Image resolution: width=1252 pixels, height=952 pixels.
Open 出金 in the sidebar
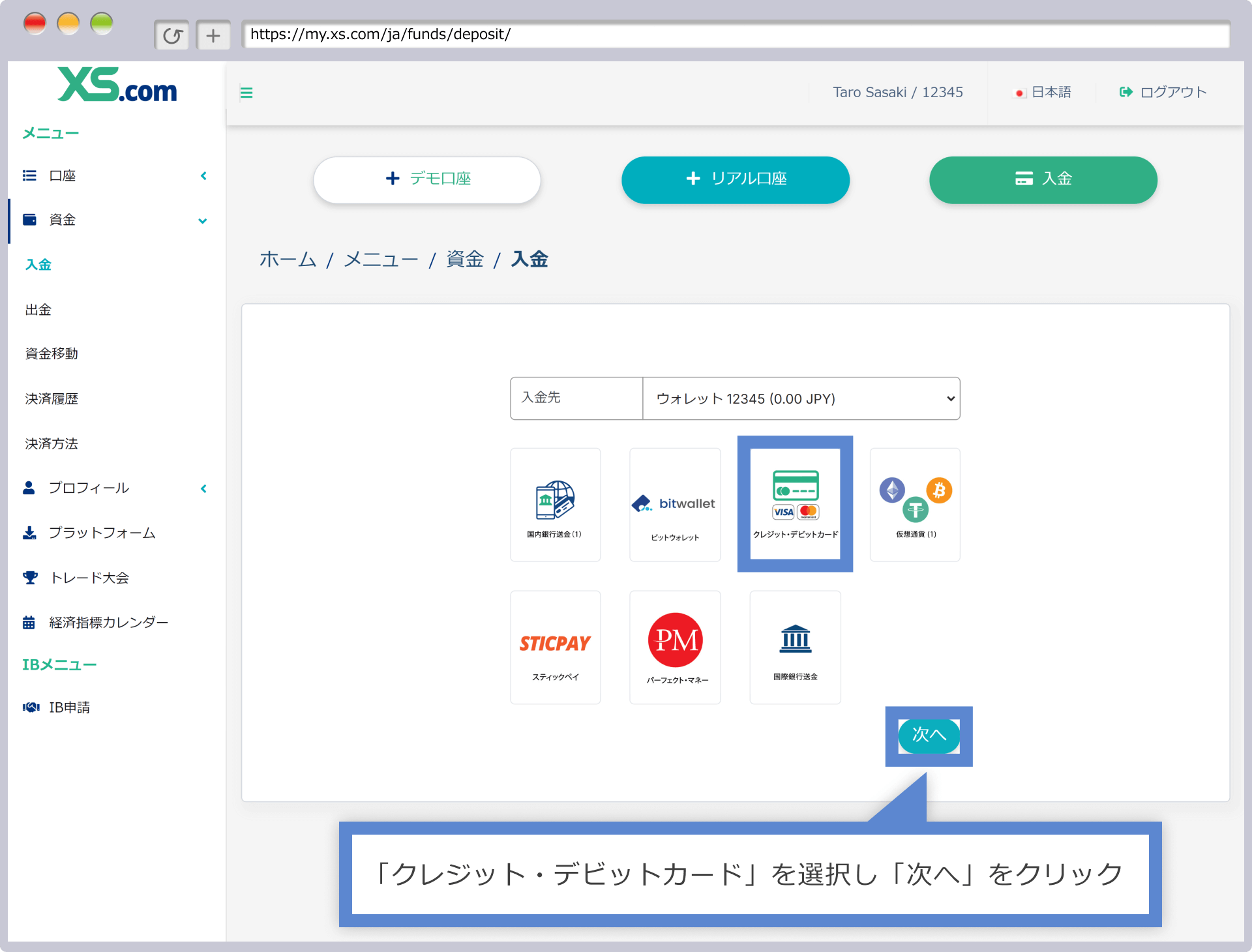click(38, 310)
